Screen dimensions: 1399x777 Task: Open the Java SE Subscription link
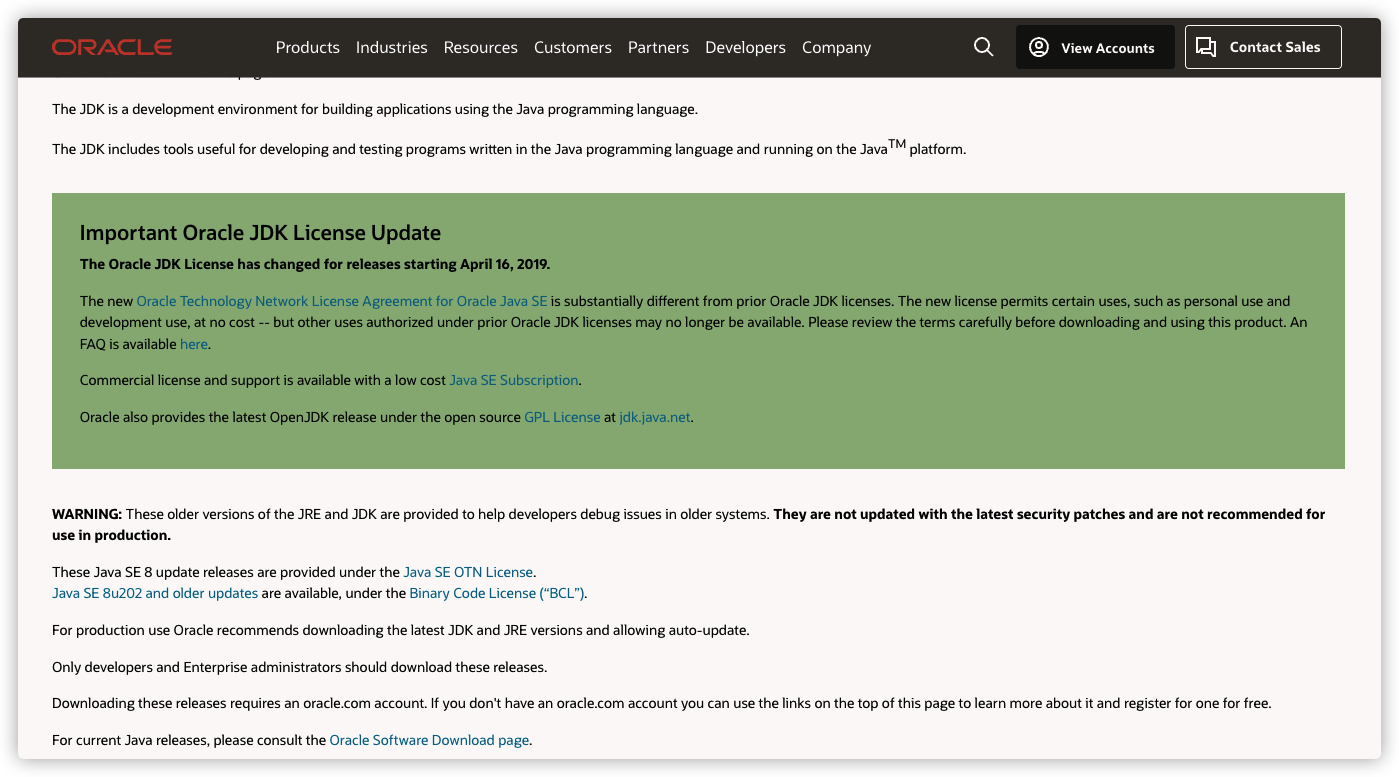coord(514,380)
